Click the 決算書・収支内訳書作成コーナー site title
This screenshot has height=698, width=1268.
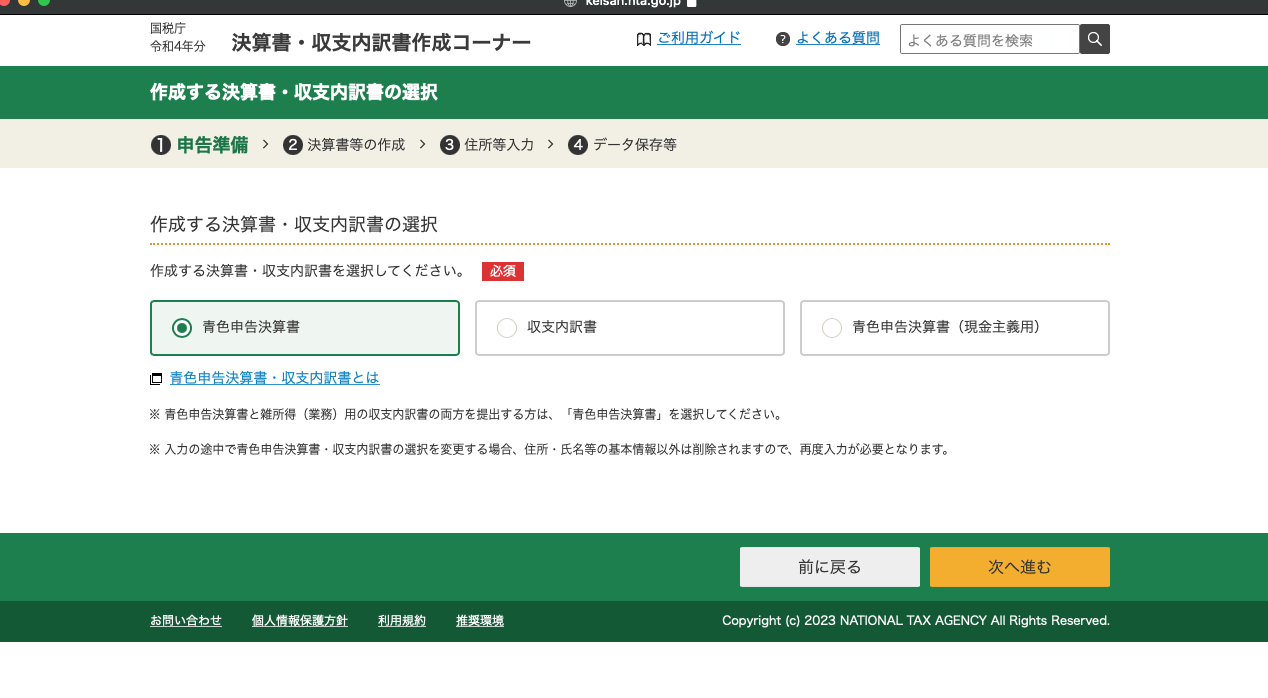381,43
